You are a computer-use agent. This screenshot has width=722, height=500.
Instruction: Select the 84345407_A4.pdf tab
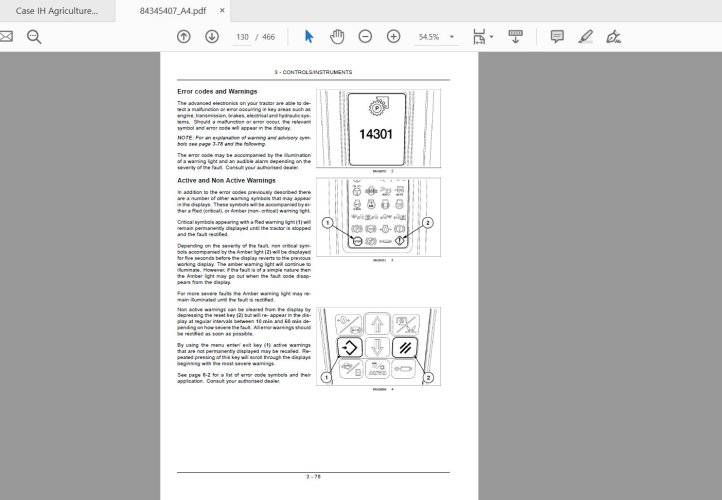[x=165, y=11]
